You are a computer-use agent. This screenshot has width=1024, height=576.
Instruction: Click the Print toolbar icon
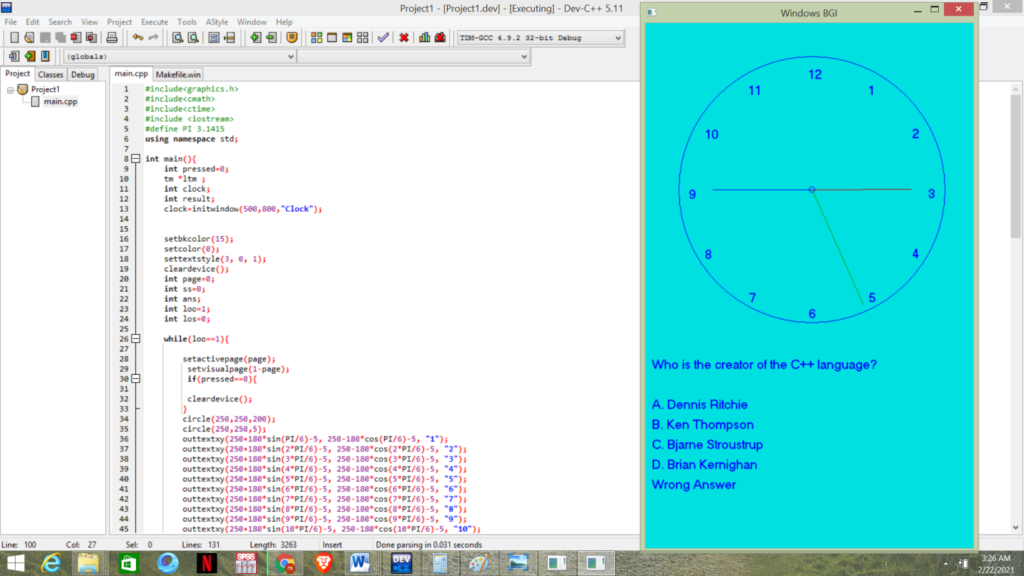coord(112,38)
